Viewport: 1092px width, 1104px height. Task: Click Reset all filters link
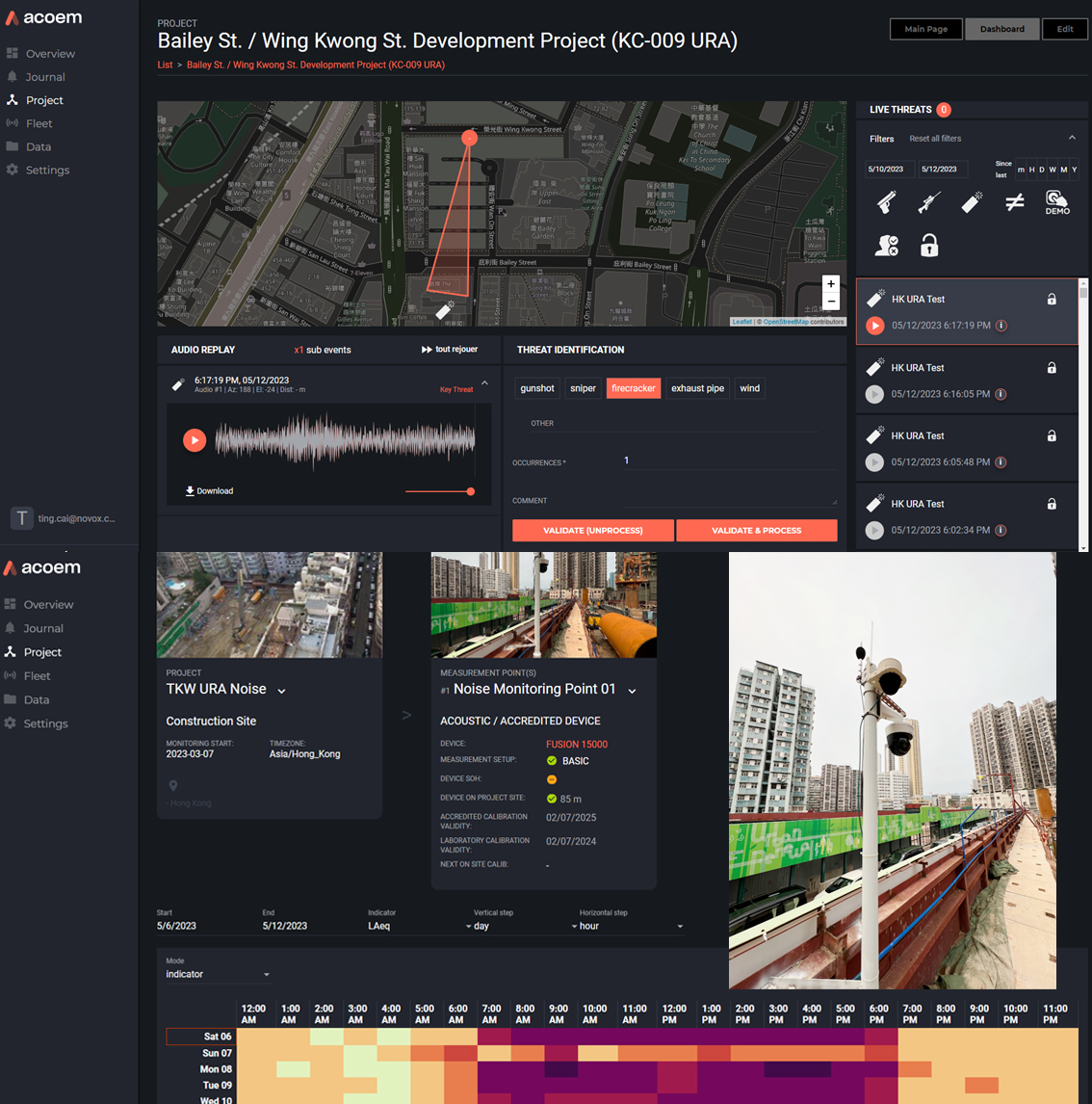[x=935, y=139]
